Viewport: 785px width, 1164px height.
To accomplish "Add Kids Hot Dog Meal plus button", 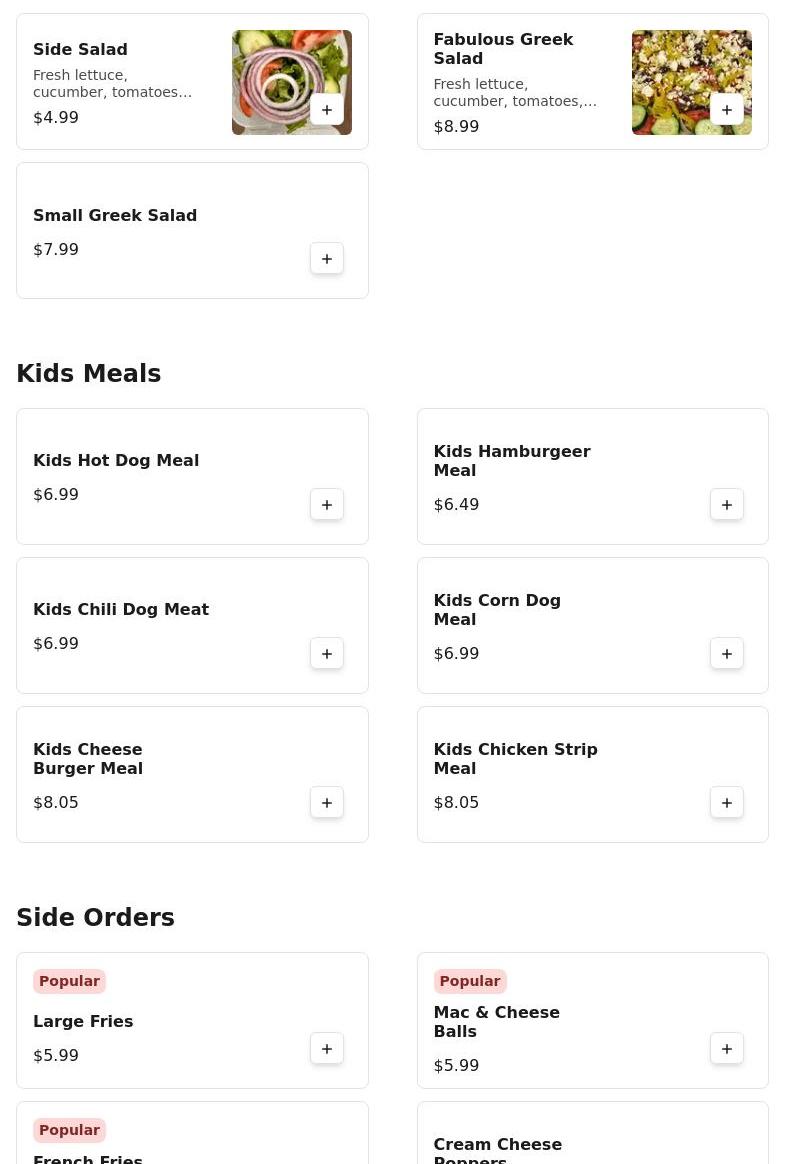I will pyautogui.click(x=327, y=505).
